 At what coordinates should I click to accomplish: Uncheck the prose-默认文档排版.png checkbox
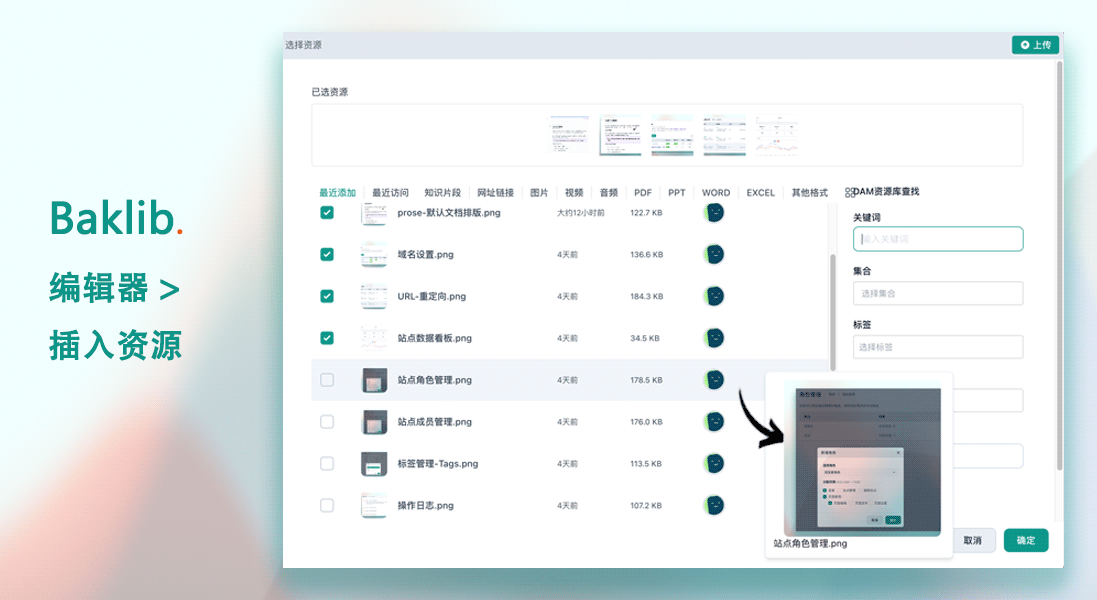pos(327,212)
